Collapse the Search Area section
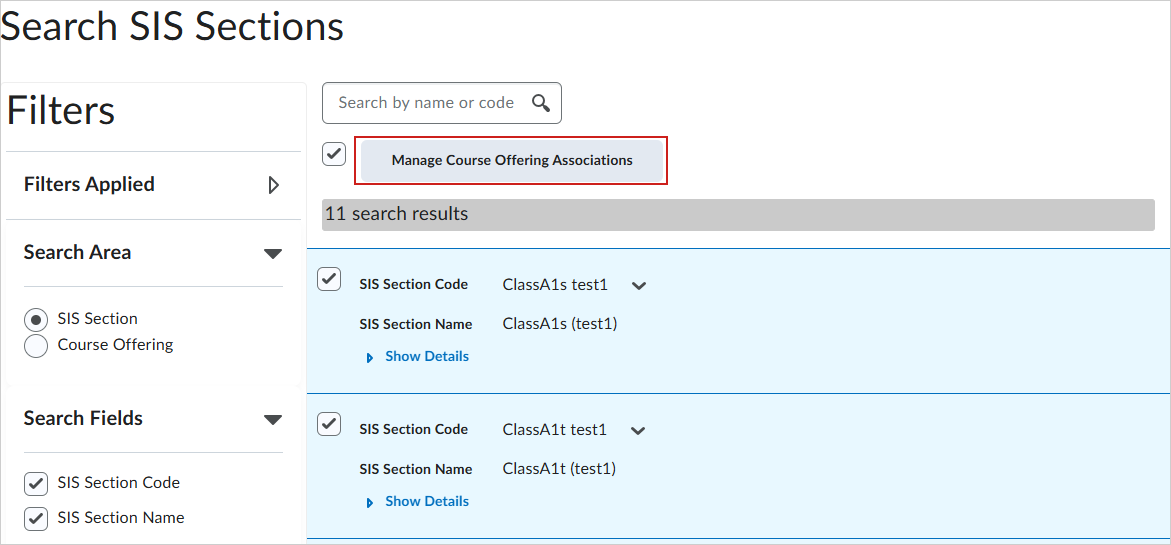The image size is (1171, 545). point(273,253)
